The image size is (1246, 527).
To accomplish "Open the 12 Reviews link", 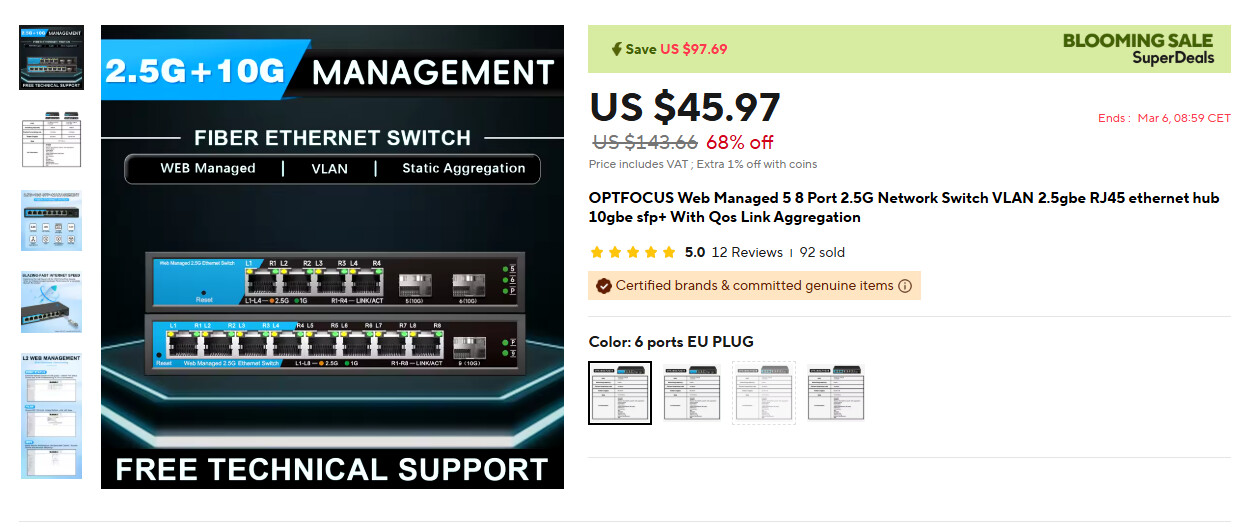I will click(747, 253).
